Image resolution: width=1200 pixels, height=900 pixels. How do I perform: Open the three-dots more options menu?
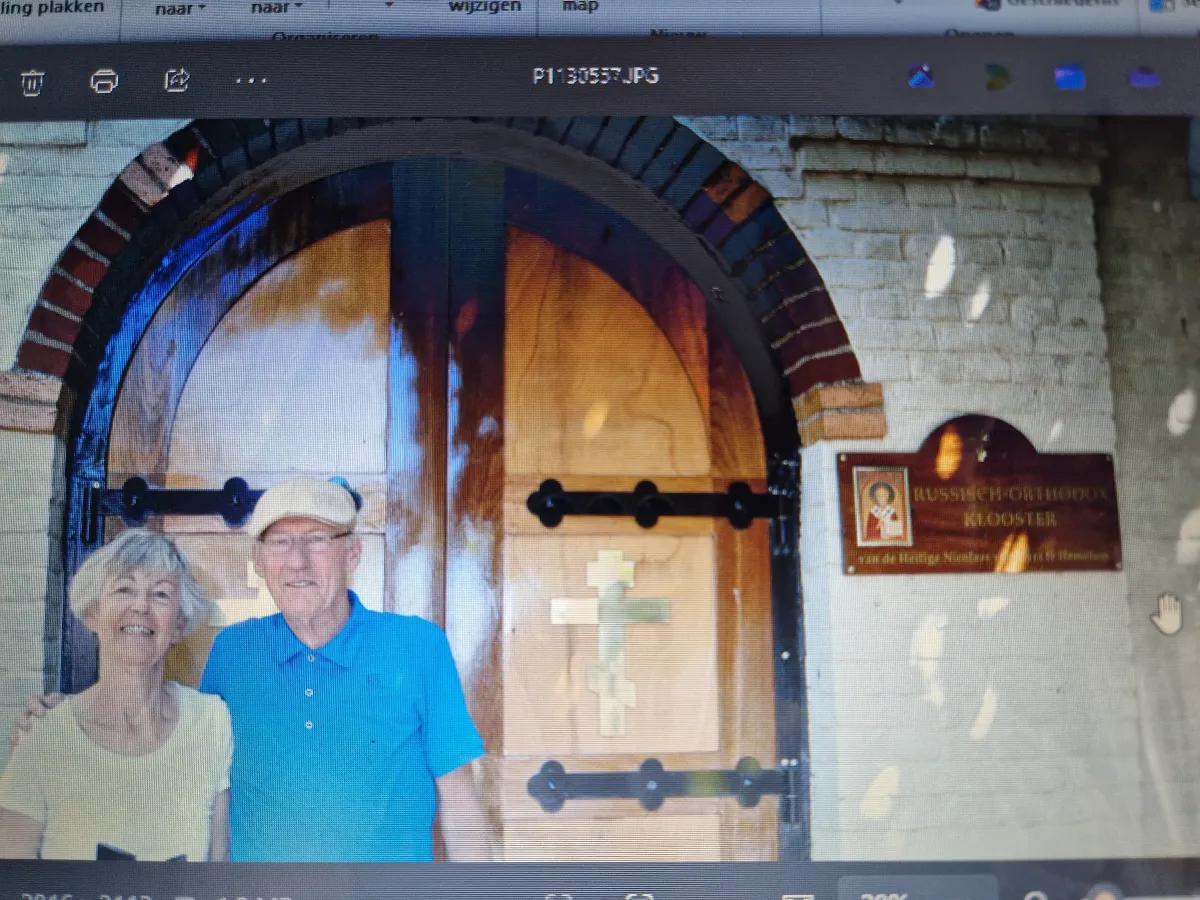click(250, 80)
